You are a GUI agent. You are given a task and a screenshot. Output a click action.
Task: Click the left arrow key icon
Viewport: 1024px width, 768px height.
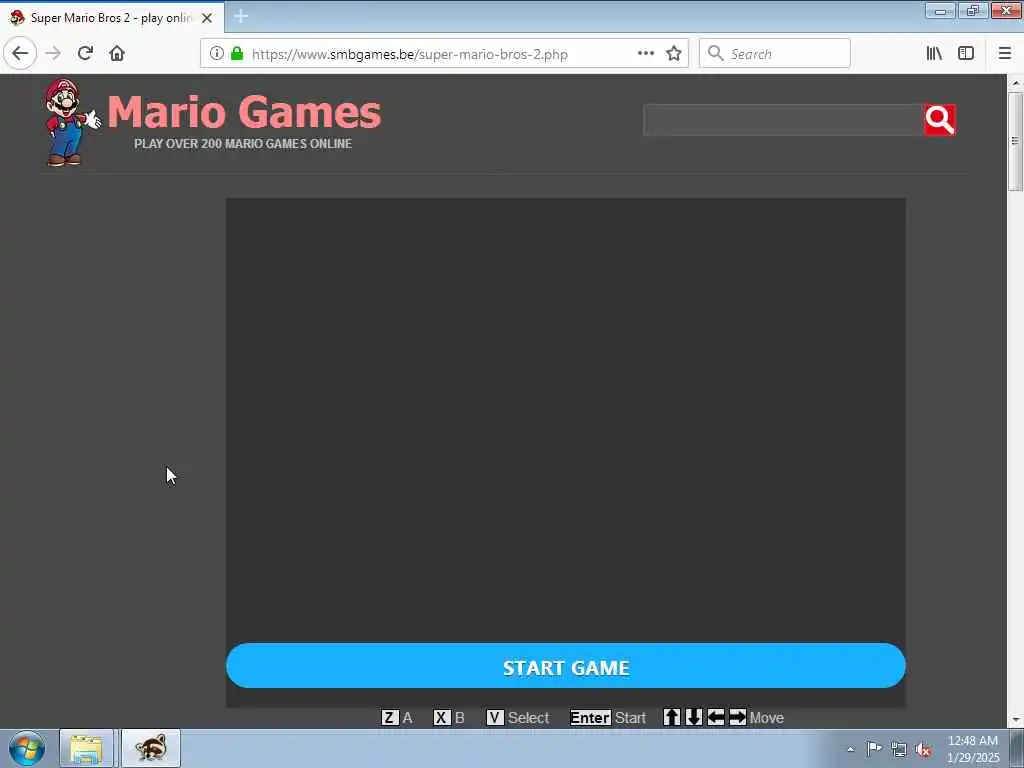click(716, 717)
